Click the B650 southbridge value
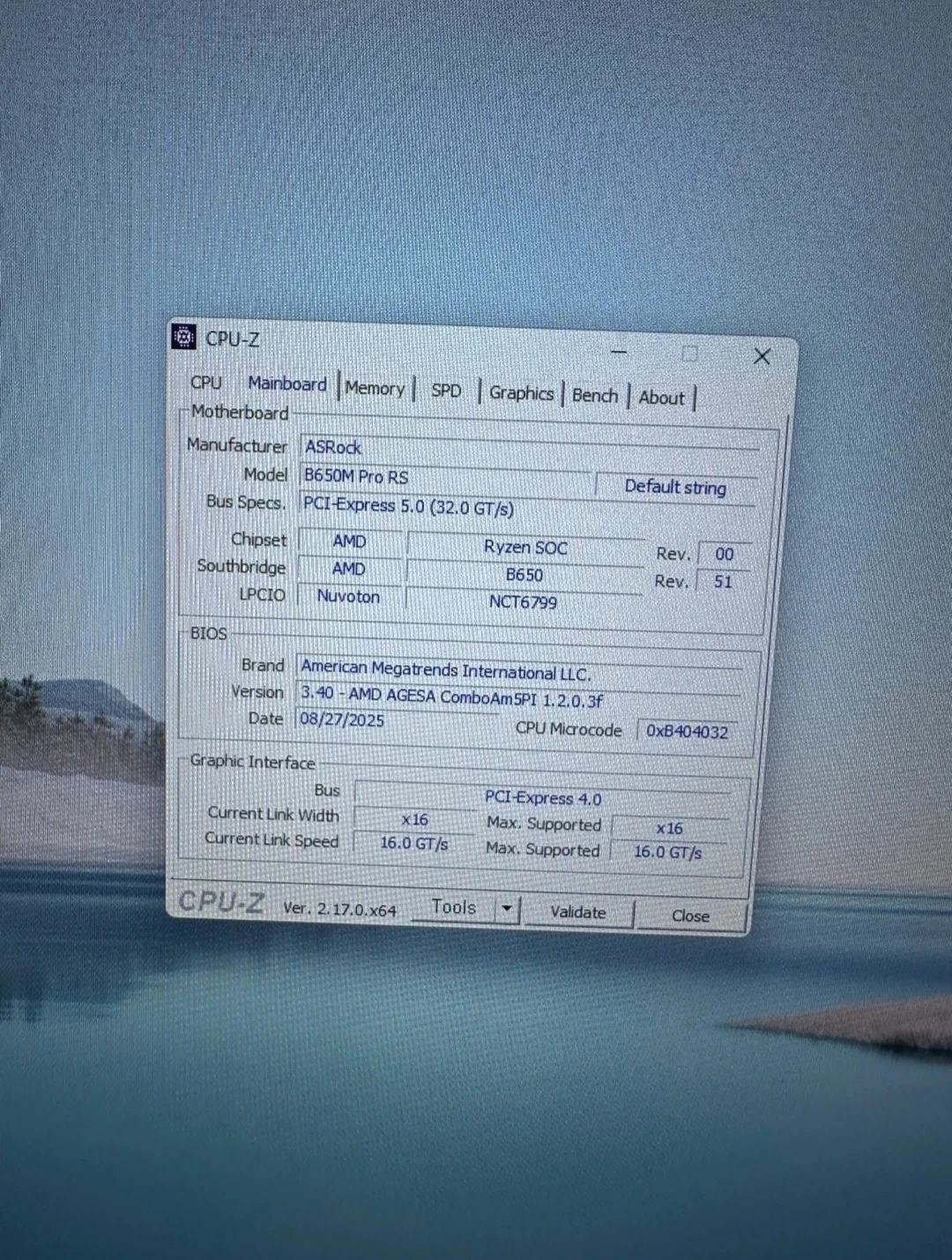 [x=524, y=575]
